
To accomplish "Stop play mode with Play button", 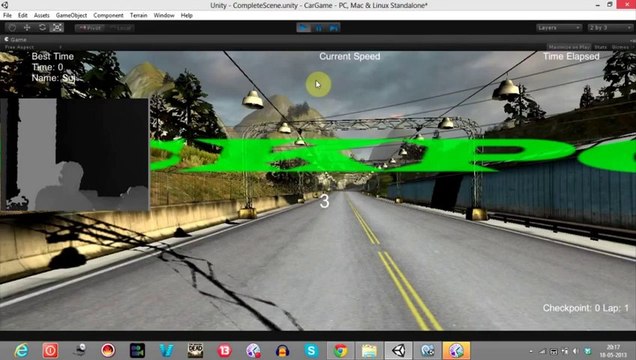I will (303, 28).
